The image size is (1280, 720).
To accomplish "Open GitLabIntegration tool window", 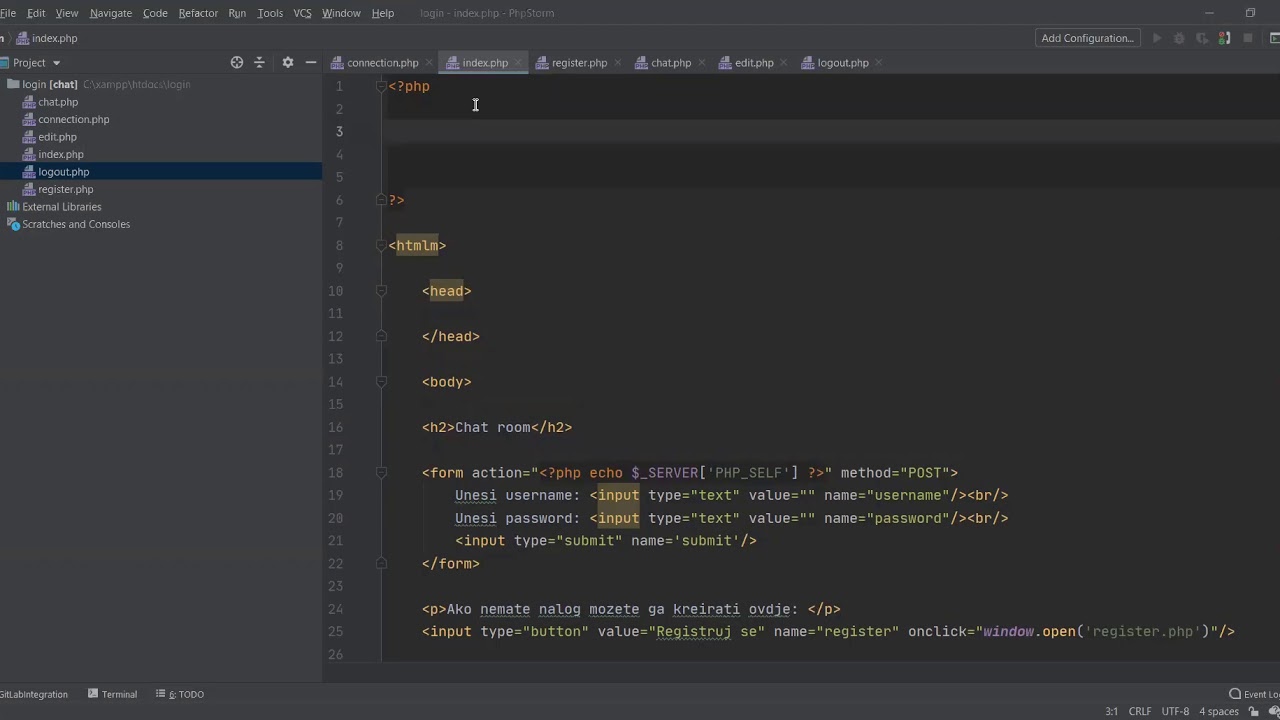I will tap(34, 694).
